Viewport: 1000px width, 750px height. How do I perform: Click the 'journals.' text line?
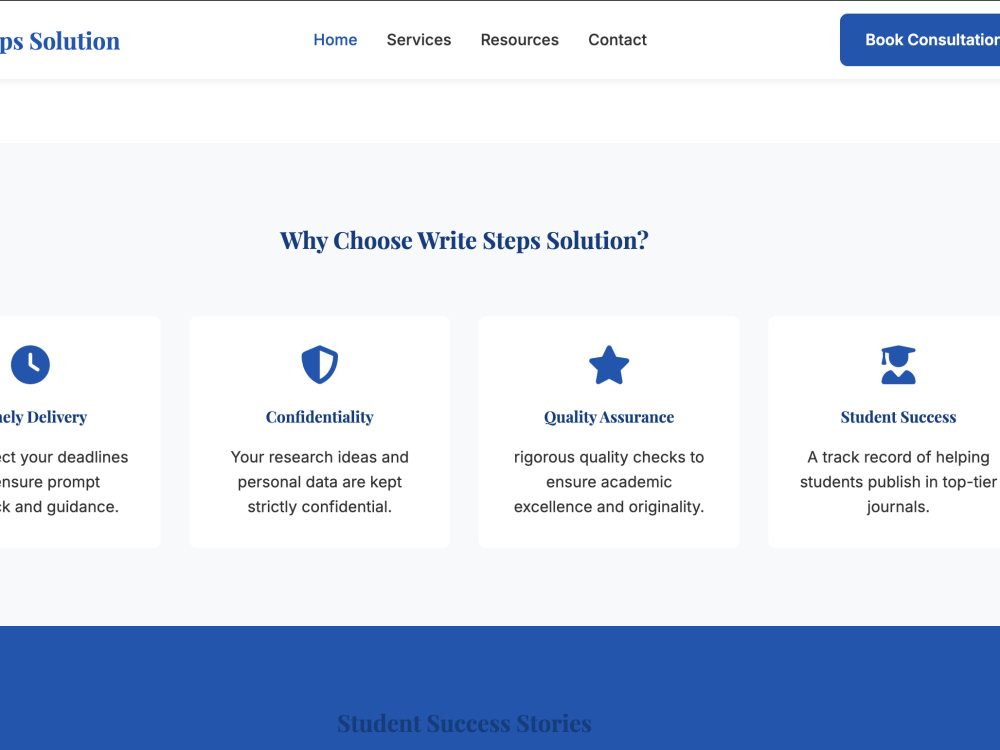pyautogui.click(x=898, y=507)
